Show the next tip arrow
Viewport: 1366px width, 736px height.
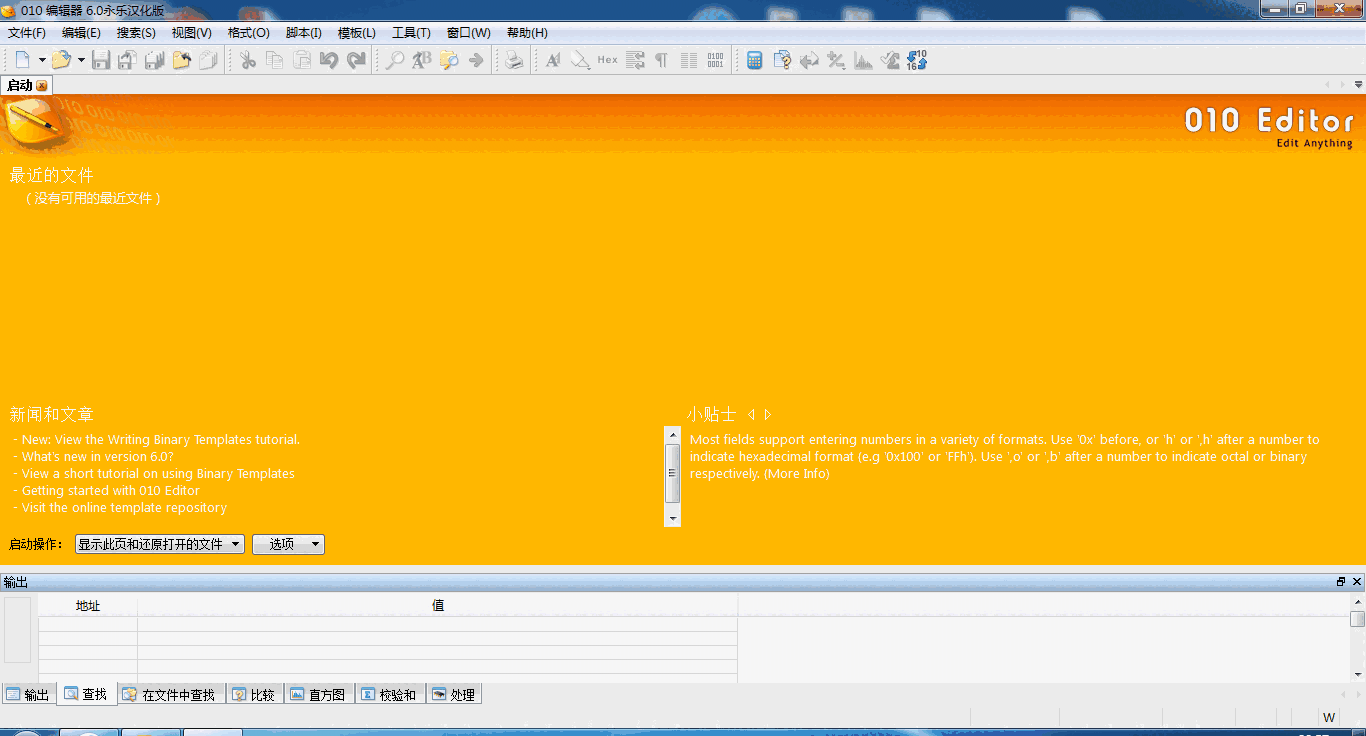(768, 414)
